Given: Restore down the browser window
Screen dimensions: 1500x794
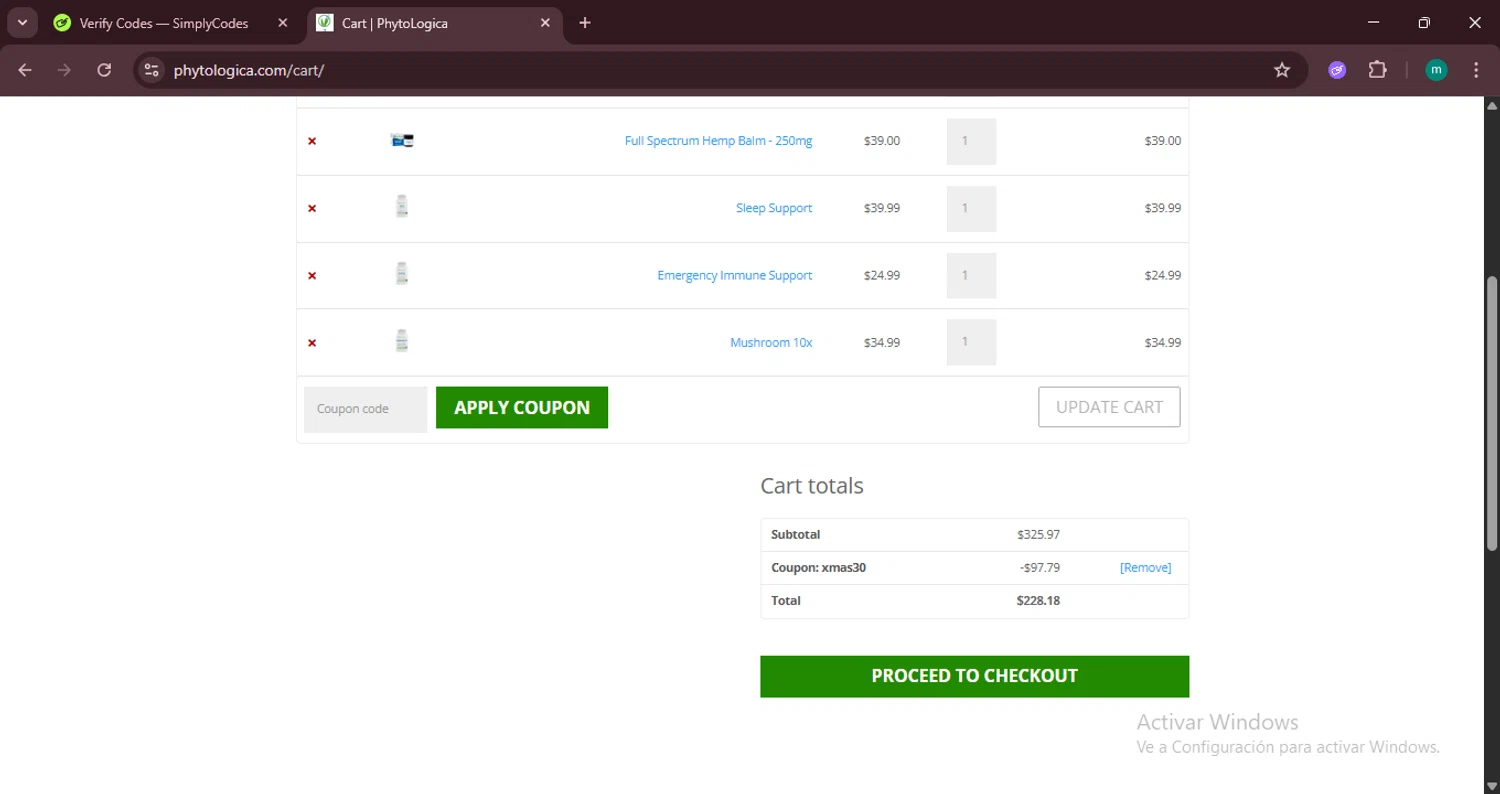Looking at the screenshot, I should tap(1424, 23).
